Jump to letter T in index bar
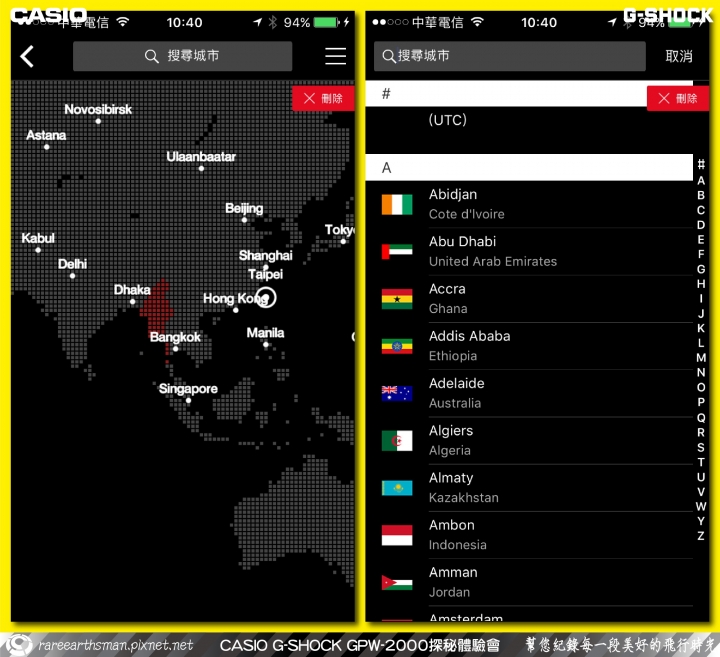The width and height of the screenshot is (720, 657). click(x=701, y=462)
